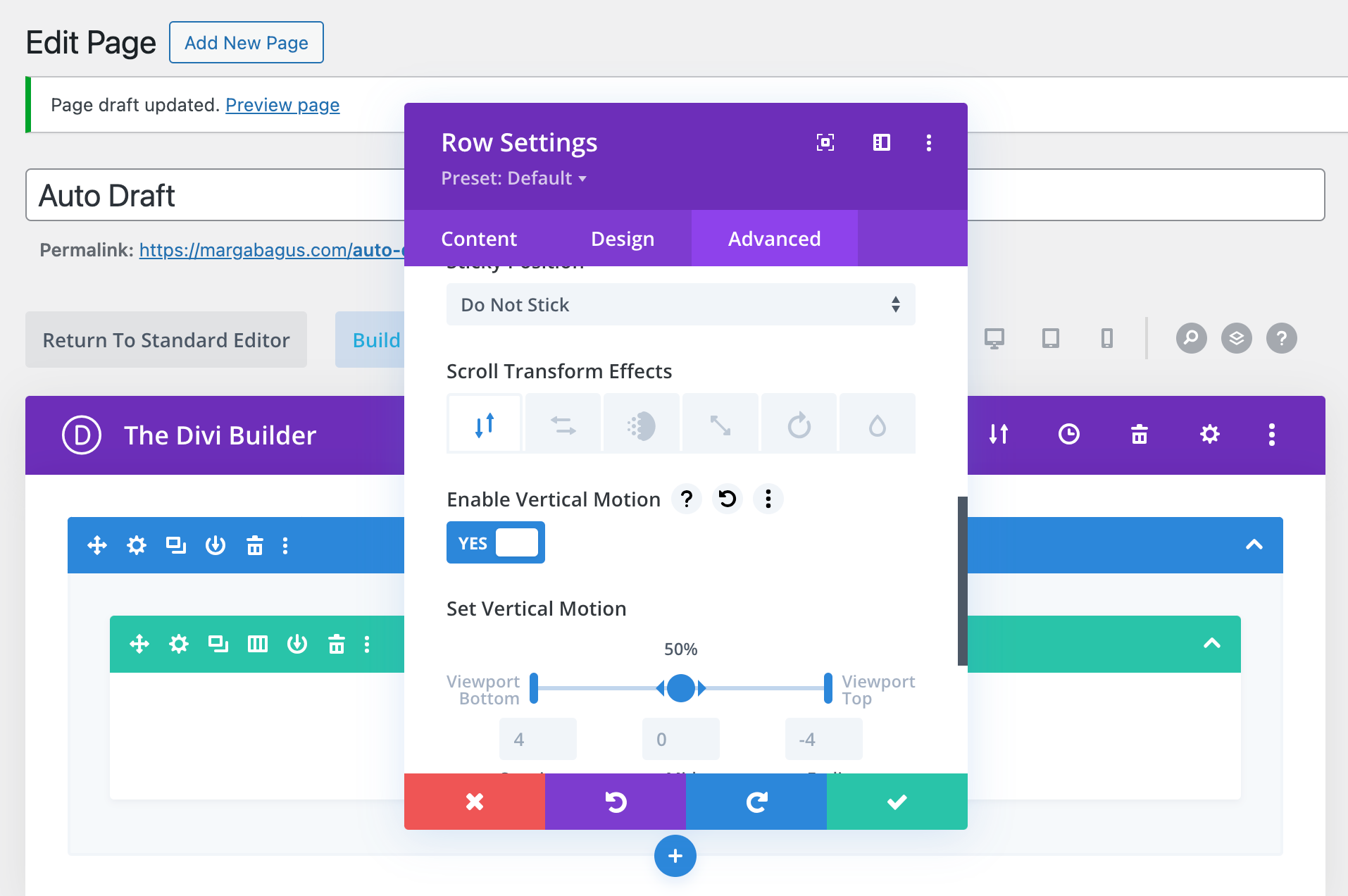Switch to phone view in builder

1107,339
